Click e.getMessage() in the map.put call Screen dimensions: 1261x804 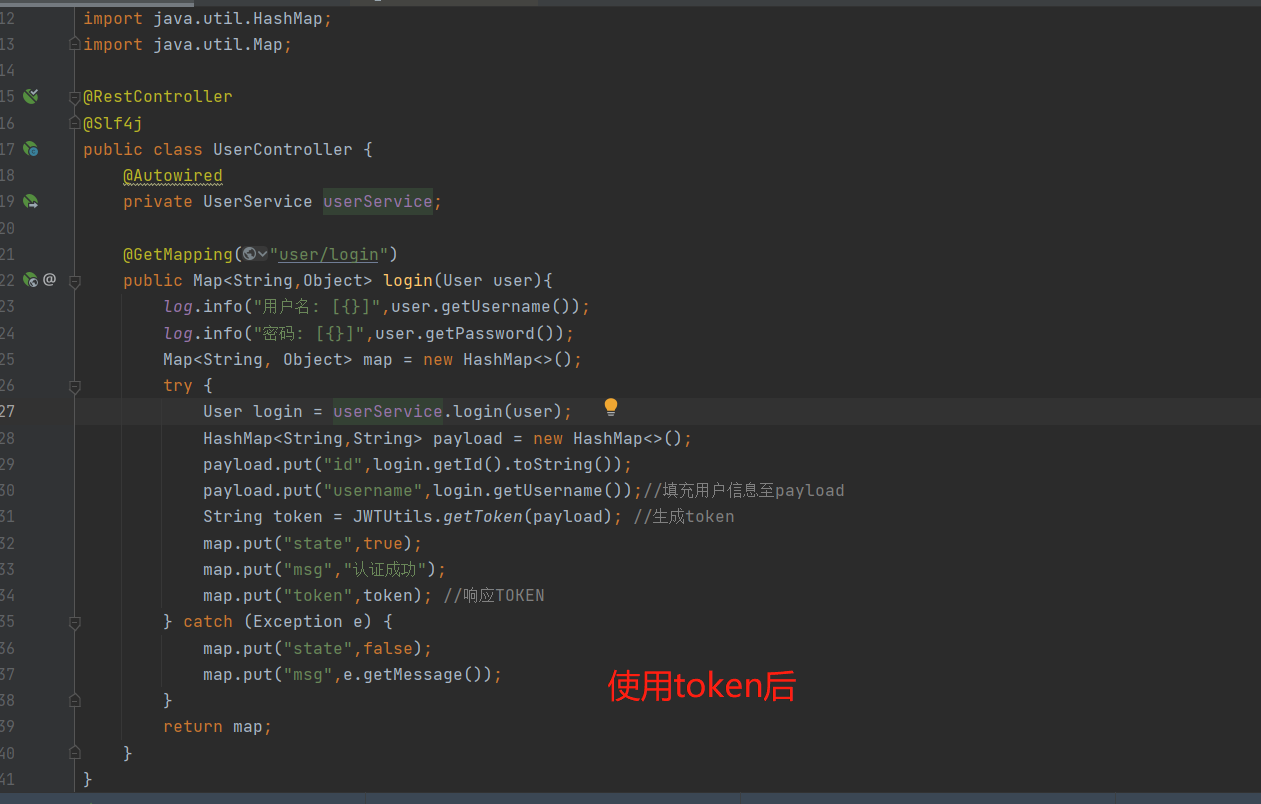pos(413,674)
